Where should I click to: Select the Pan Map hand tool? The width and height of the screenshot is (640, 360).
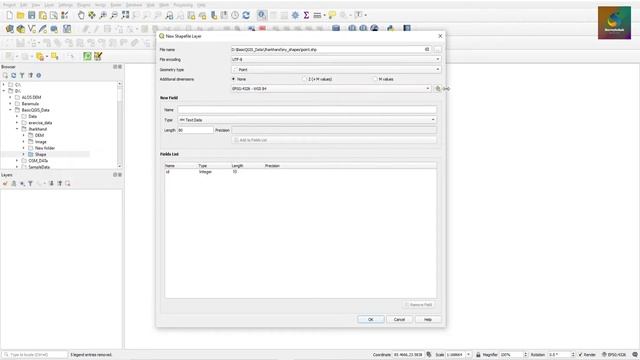(x=81, y=16)
